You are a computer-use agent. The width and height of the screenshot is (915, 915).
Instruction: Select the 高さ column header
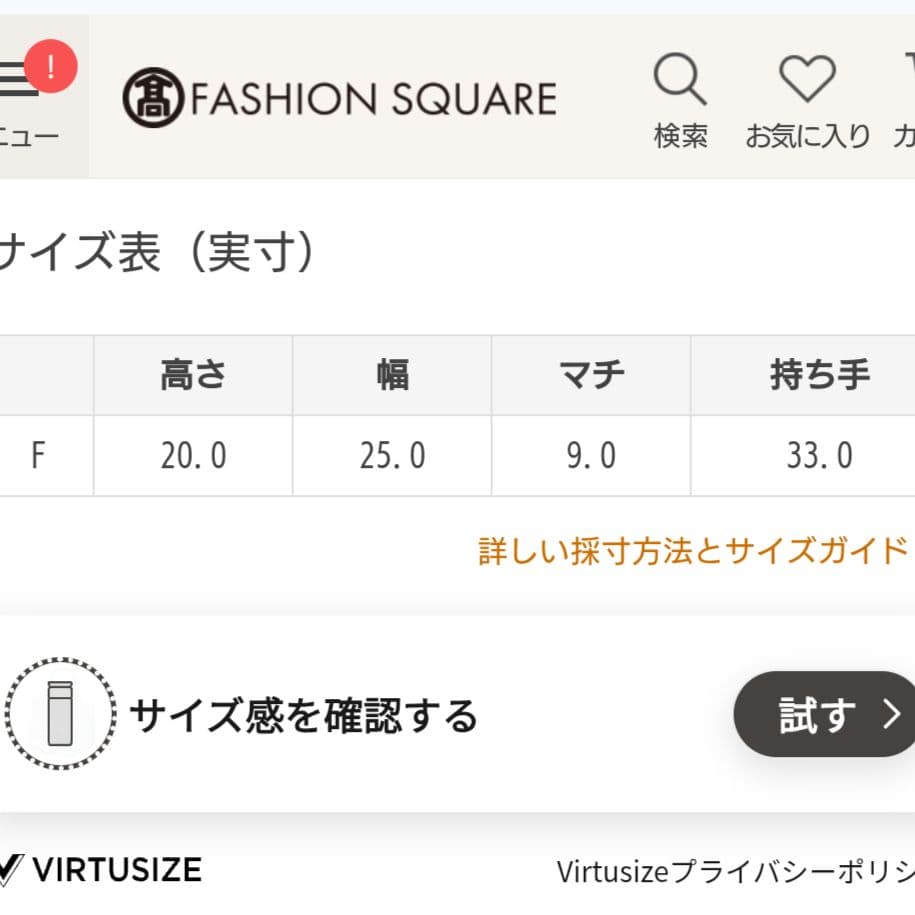(x=192, y=374)
